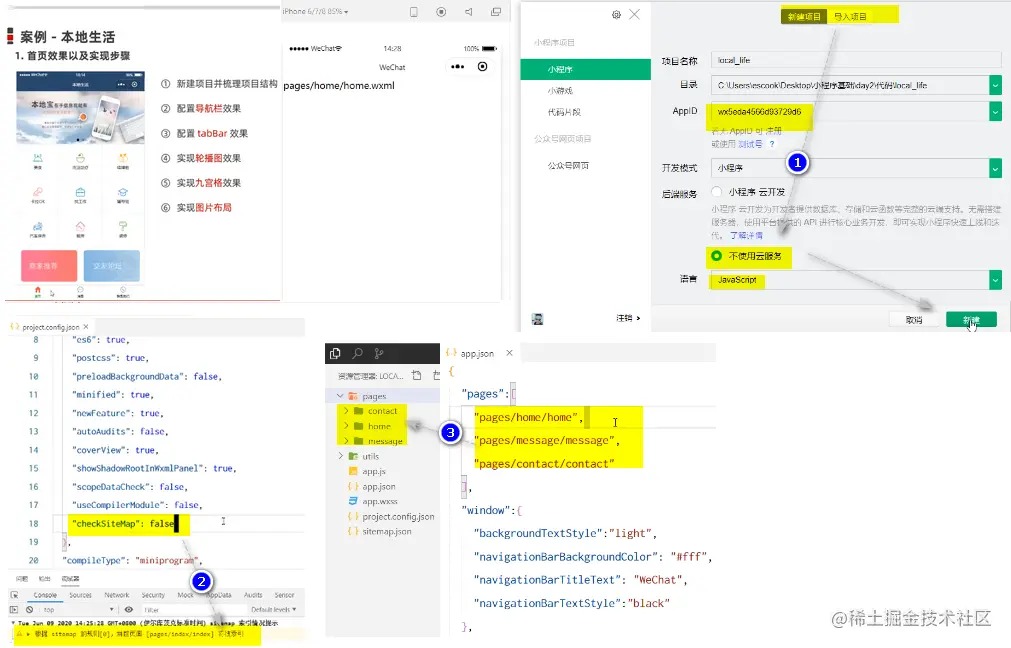1011x648 pixels.
Task: Switch to the Console devtools tab
Action: (x=45, y=595)
